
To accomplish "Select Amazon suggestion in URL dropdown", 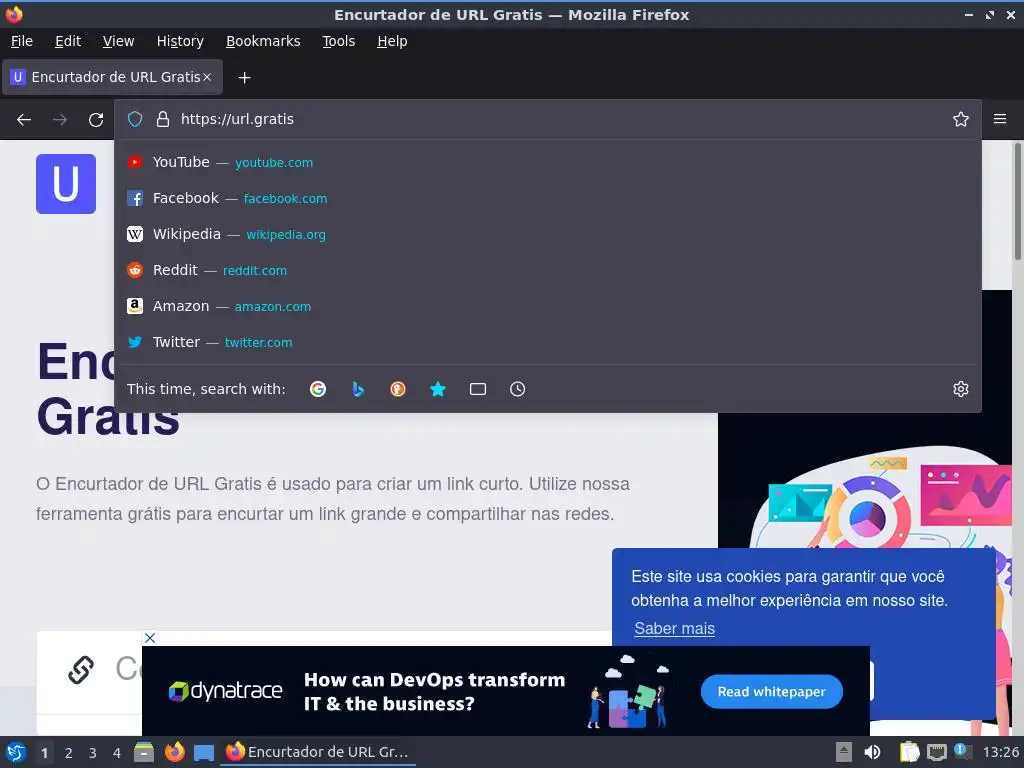I will [547, 306].
